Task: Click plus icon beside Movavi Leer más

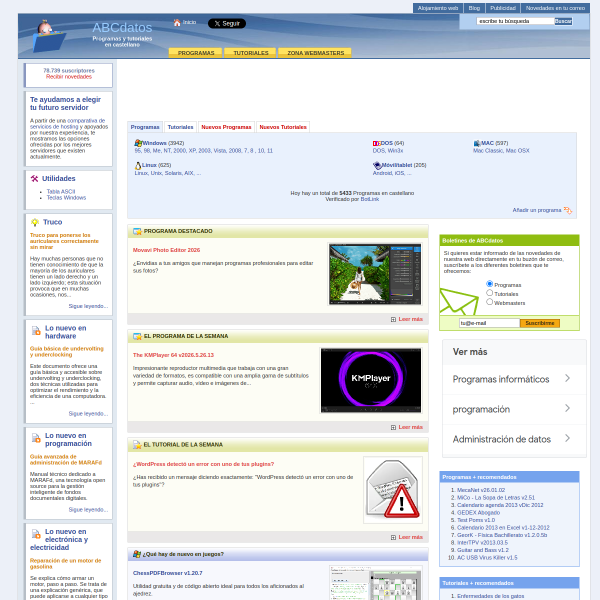Action: (393, 320)
